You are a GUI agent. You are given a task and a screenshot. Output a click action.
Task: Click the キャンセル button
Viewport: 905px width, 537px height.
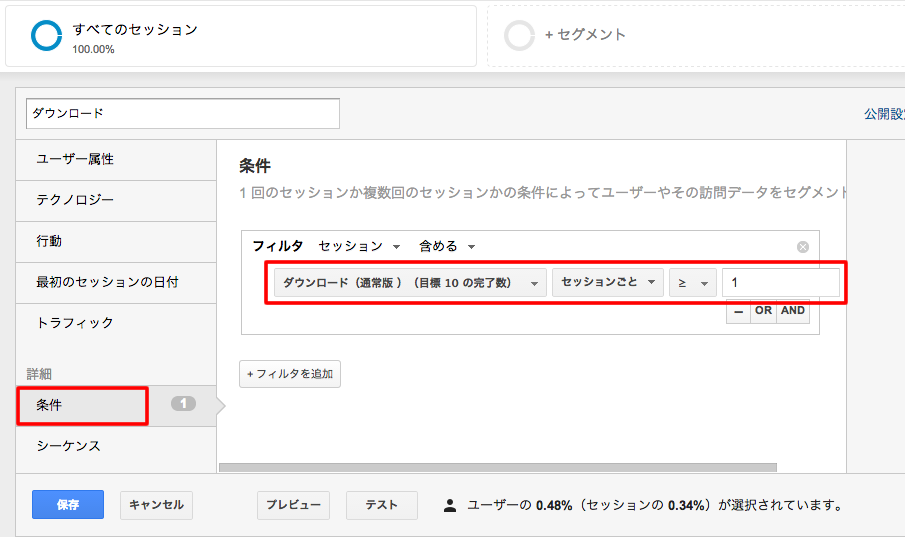(x=156, y=505)
